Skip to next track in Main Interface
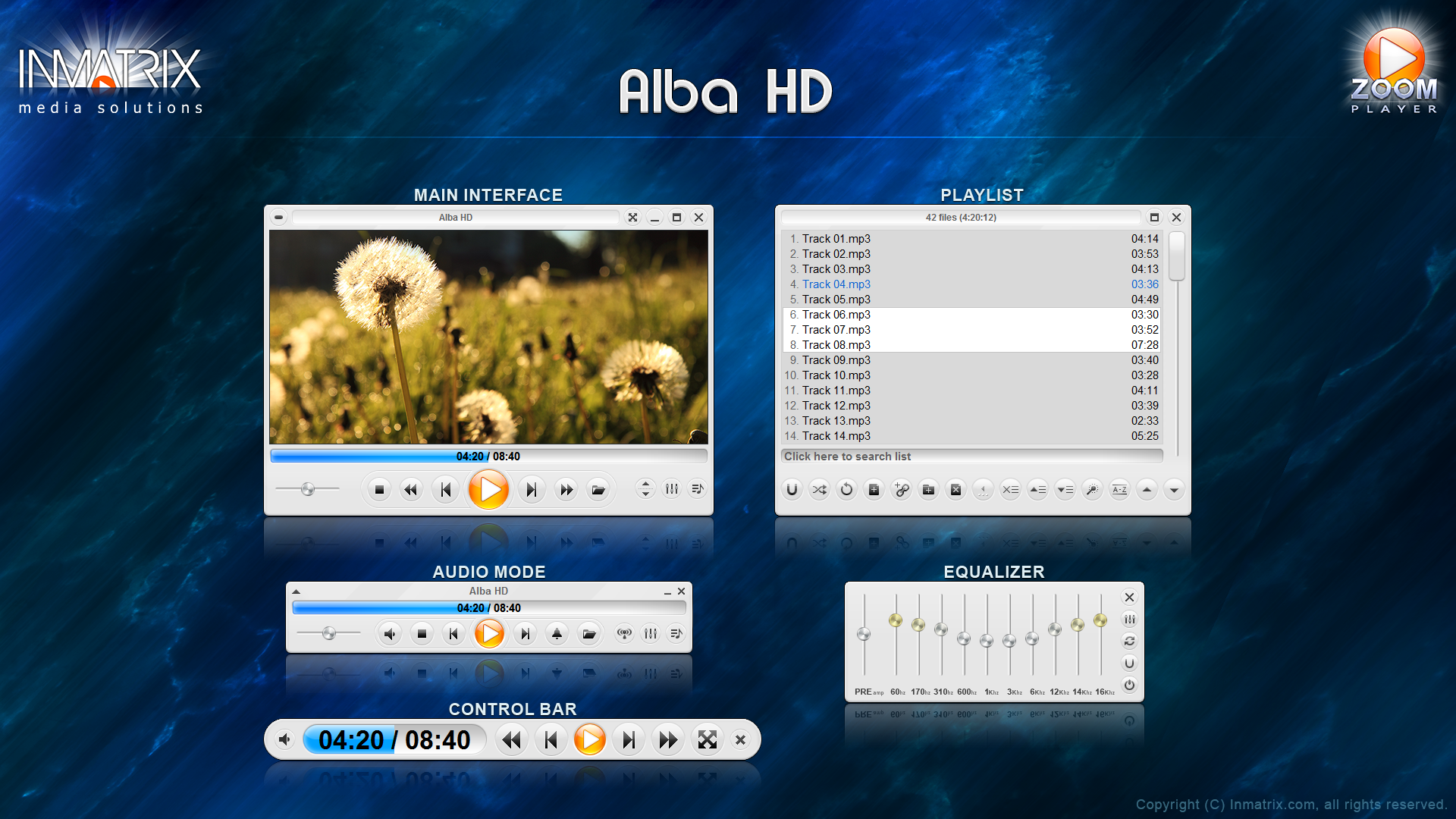 coord(532,490)
